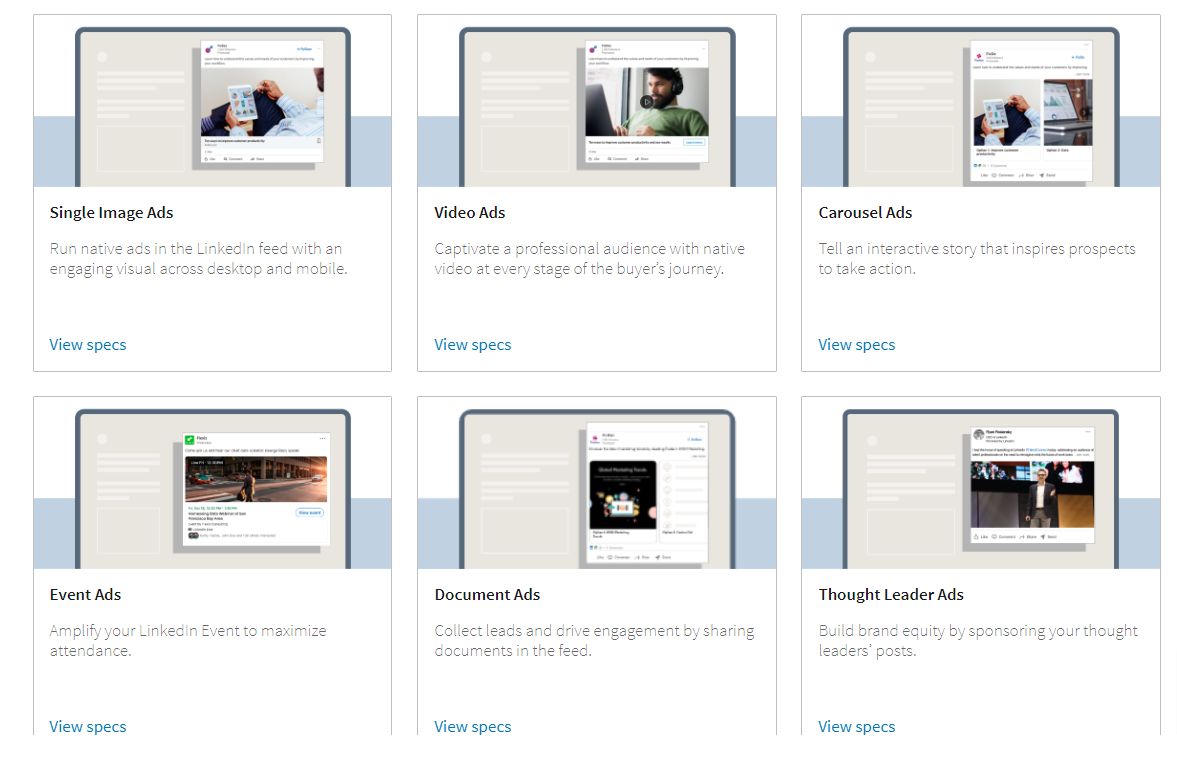
Task: Click the Document Ads heading
Action: click(487, 595)
